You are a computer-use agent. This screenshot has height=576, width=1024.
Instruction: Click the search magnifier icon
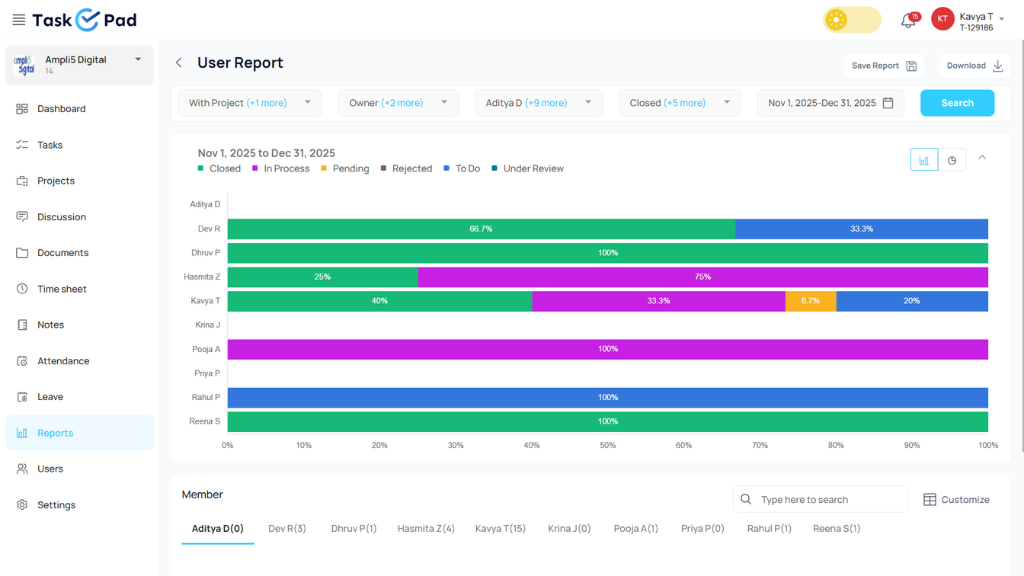coord(746,500)
